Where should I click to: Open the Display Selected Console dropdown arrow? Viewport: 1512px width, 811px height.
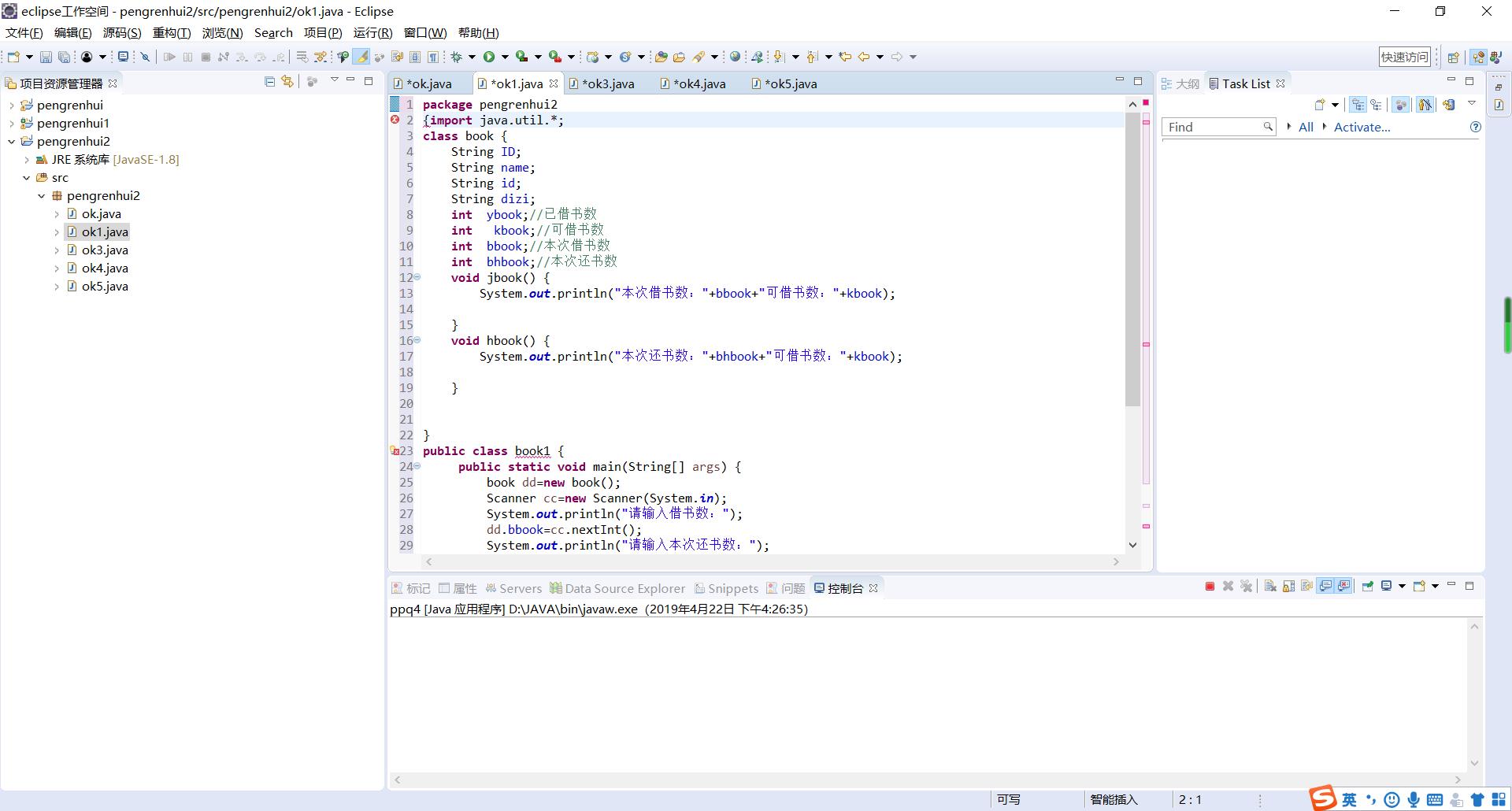point(1402,587)
